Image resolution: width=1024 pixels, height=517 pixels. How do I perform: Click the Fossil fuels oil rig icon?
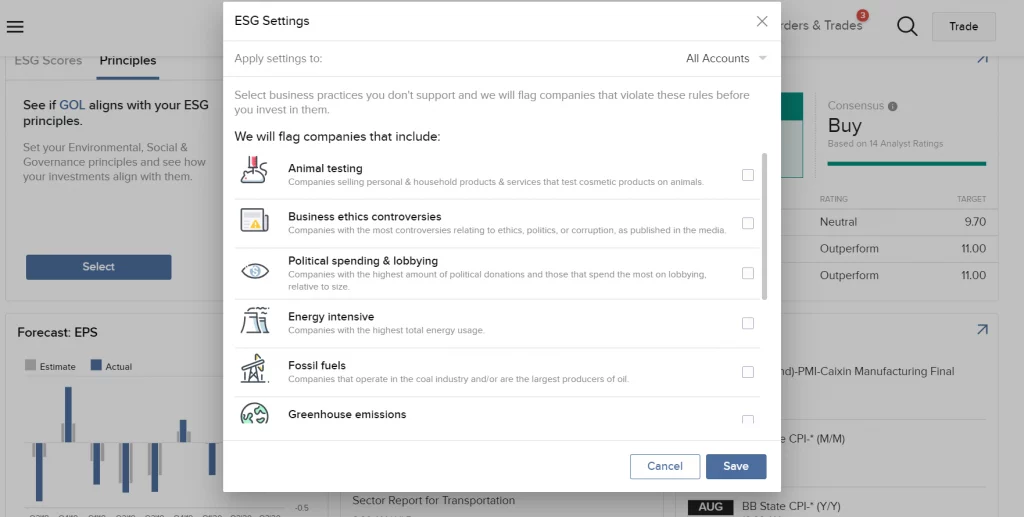click(x=254, y=370)
